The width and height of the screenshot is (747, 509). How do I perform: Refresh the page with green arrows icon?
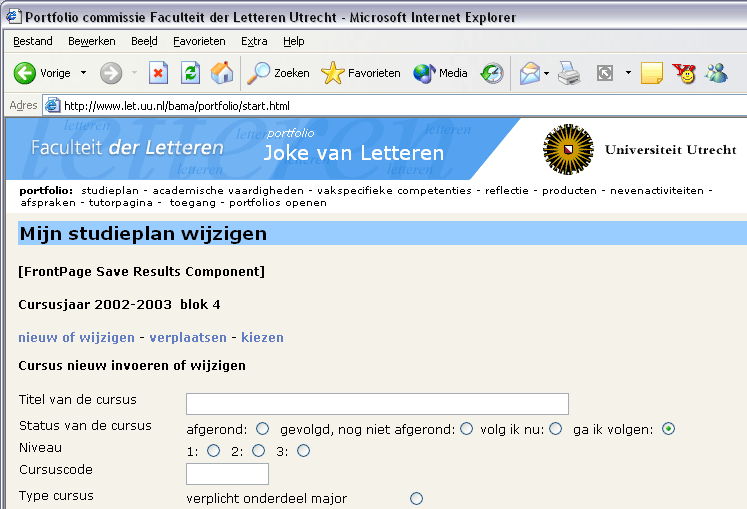click(190, 73)
